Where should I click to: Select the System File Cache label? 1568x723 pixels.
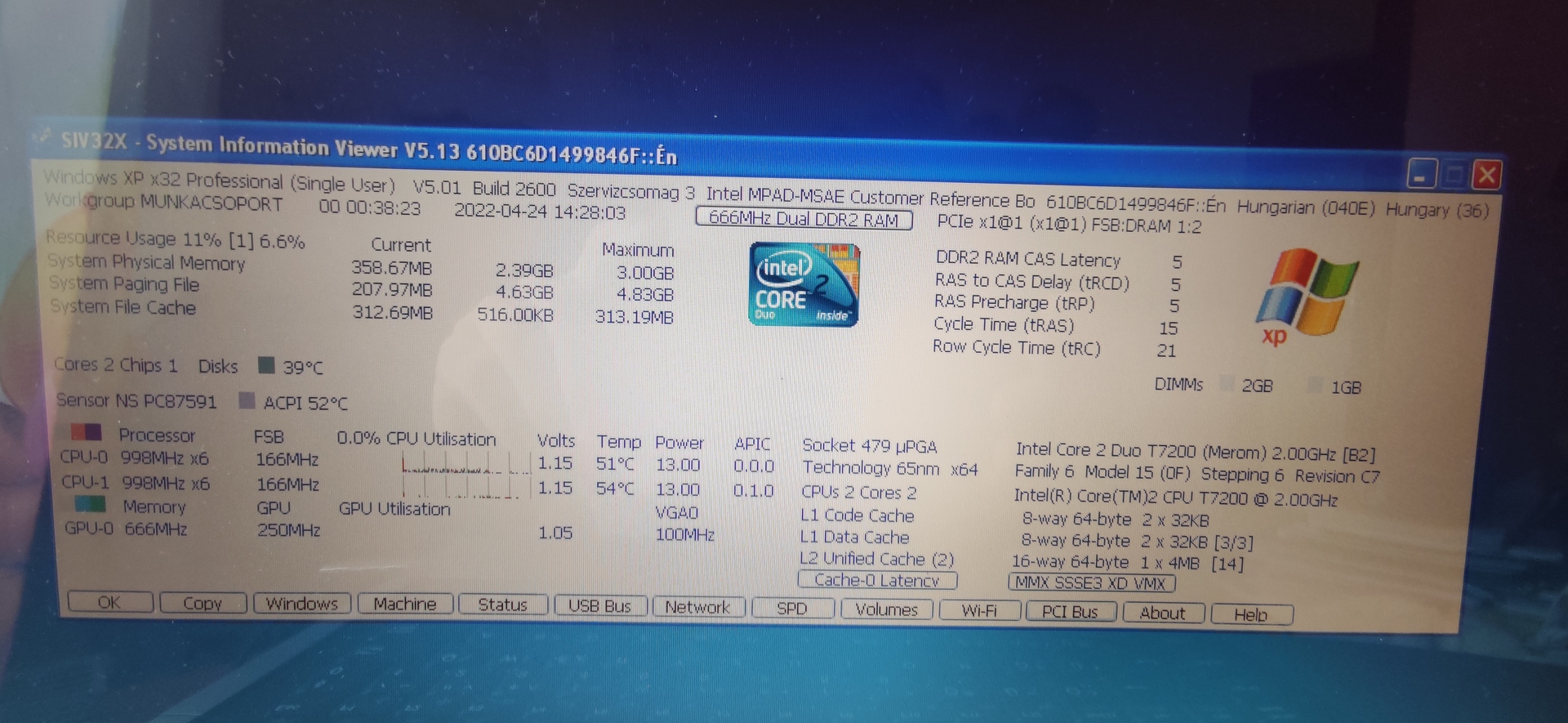click(x=123, y=307)
